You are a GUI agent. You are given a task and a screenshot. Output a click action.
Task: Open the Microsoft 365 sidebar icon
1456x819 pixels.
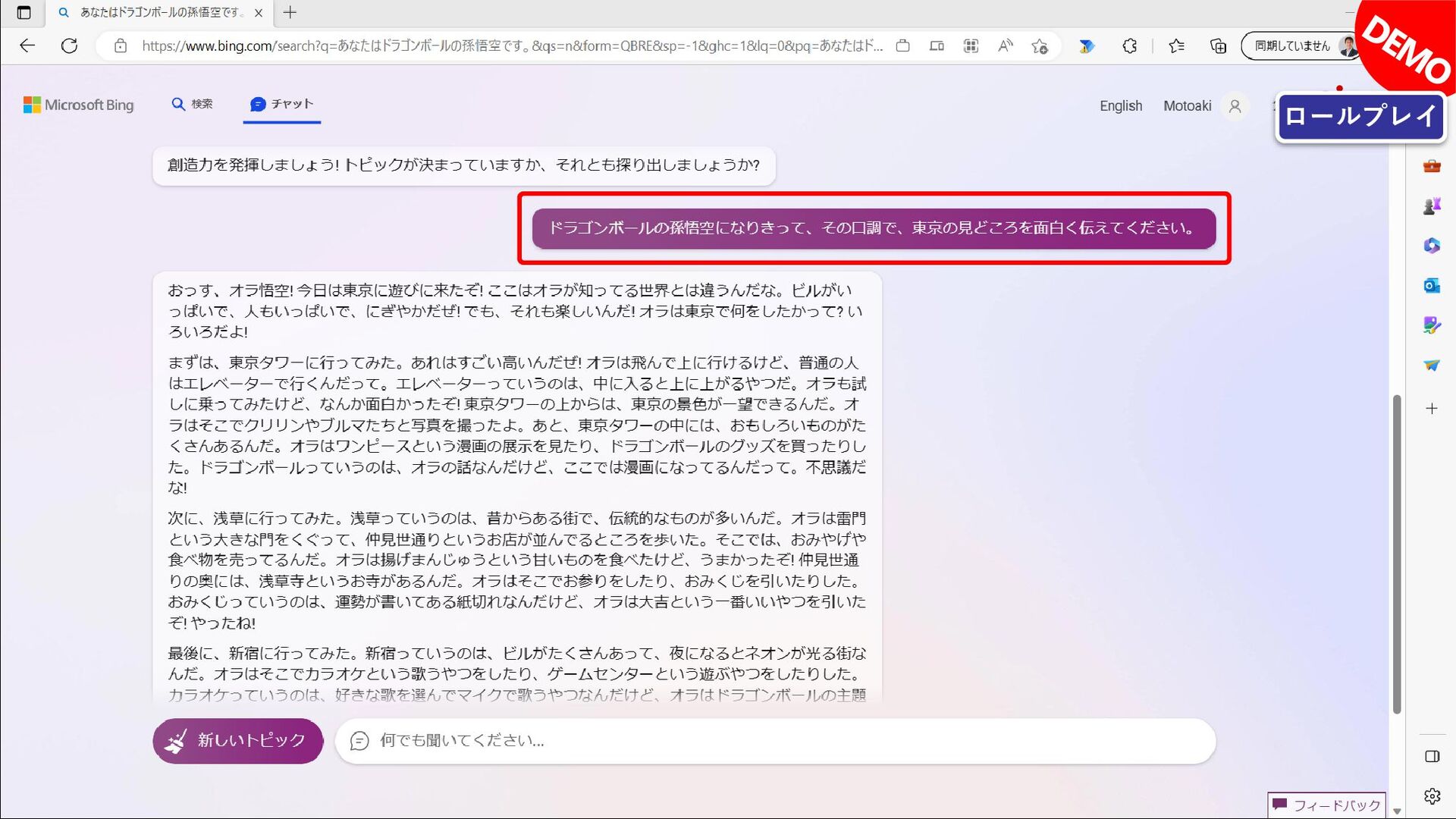(1431, 246)
